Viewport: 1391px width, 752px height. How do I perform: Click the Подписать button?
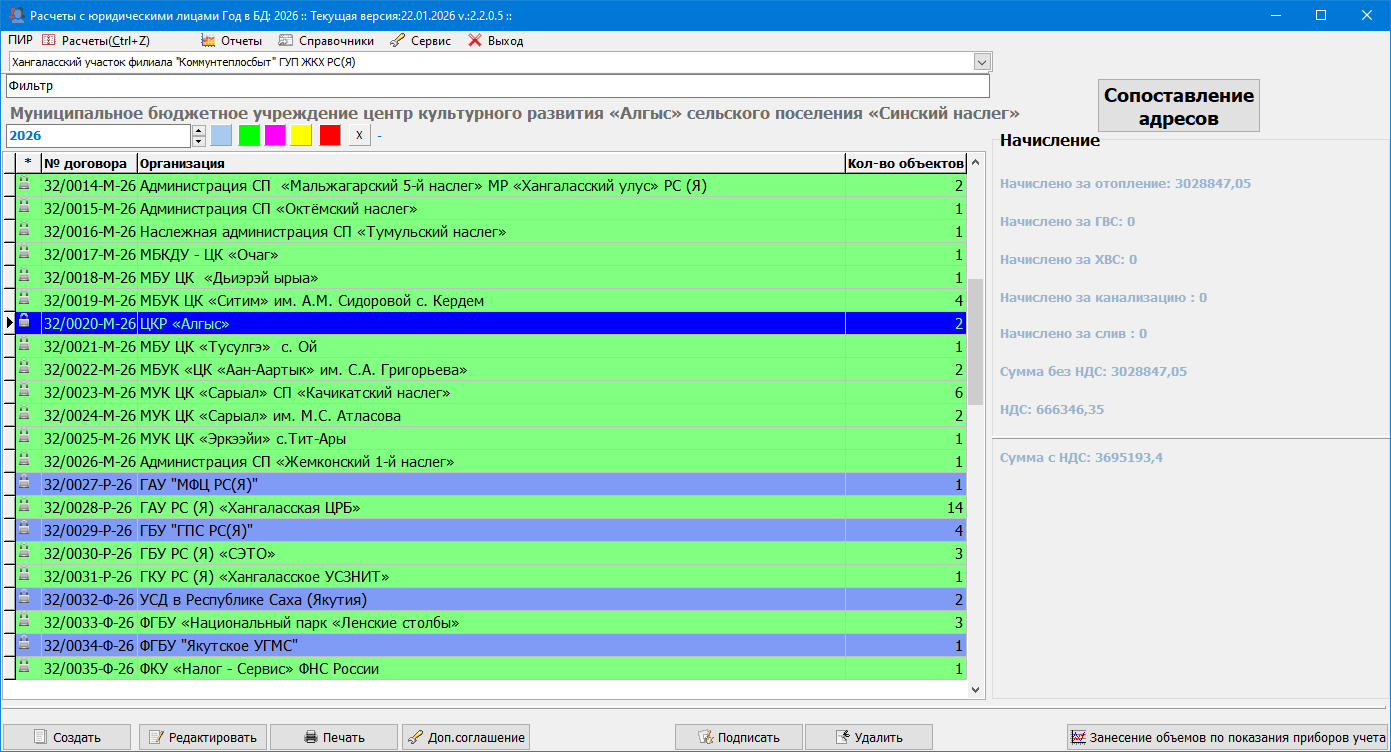[x=739, y=737]
